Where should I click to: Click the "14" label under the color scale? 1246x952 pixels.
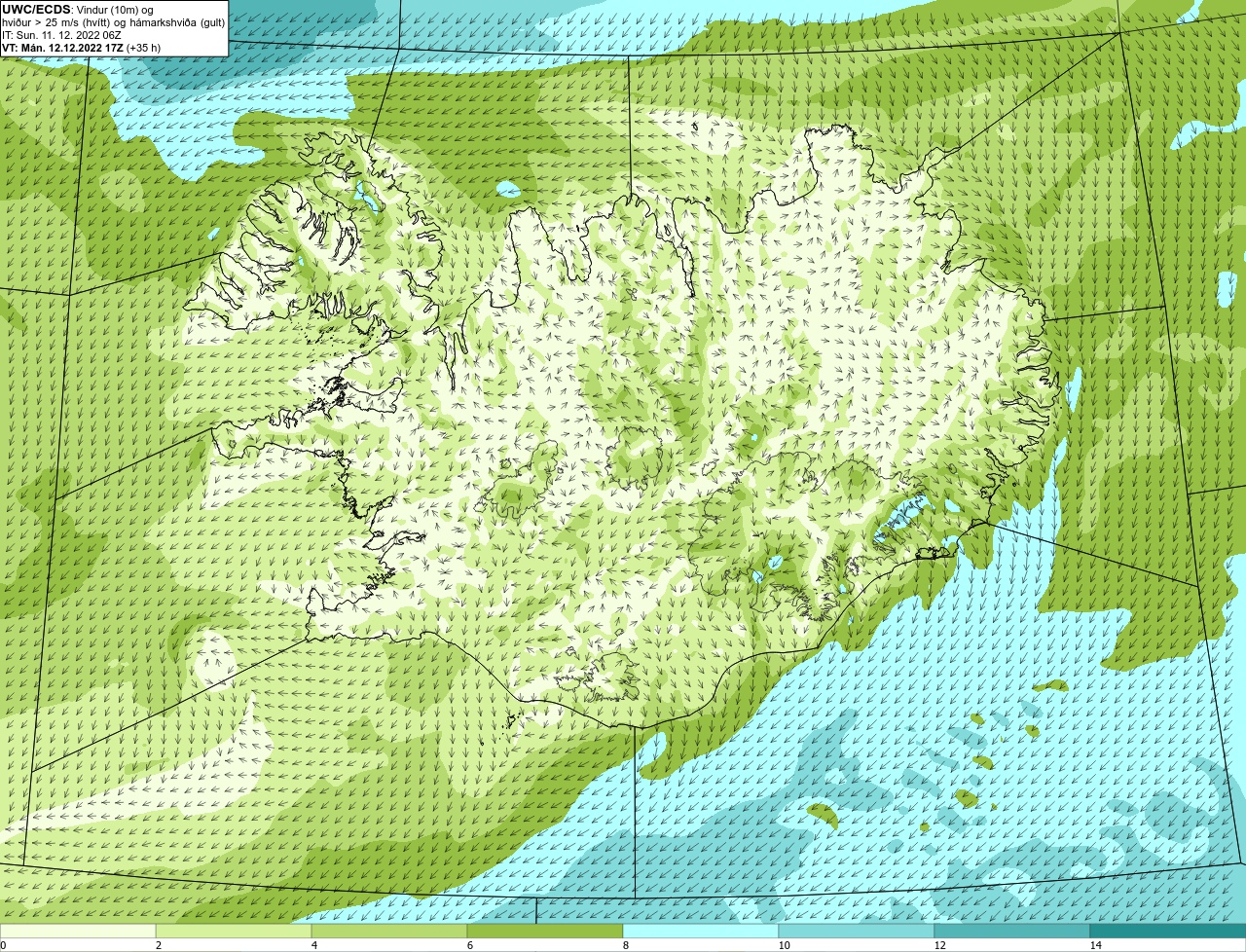pos(1095,945)
